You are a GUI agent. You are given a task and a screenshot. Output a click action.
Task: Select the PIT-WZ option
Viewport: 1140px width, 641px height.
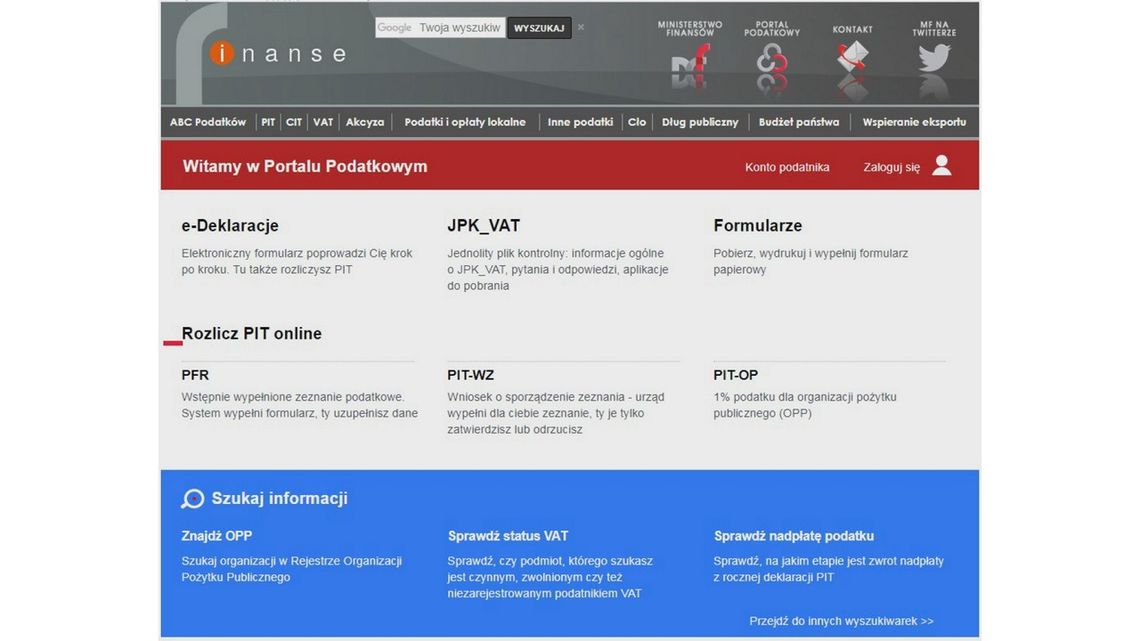point(471,375)
